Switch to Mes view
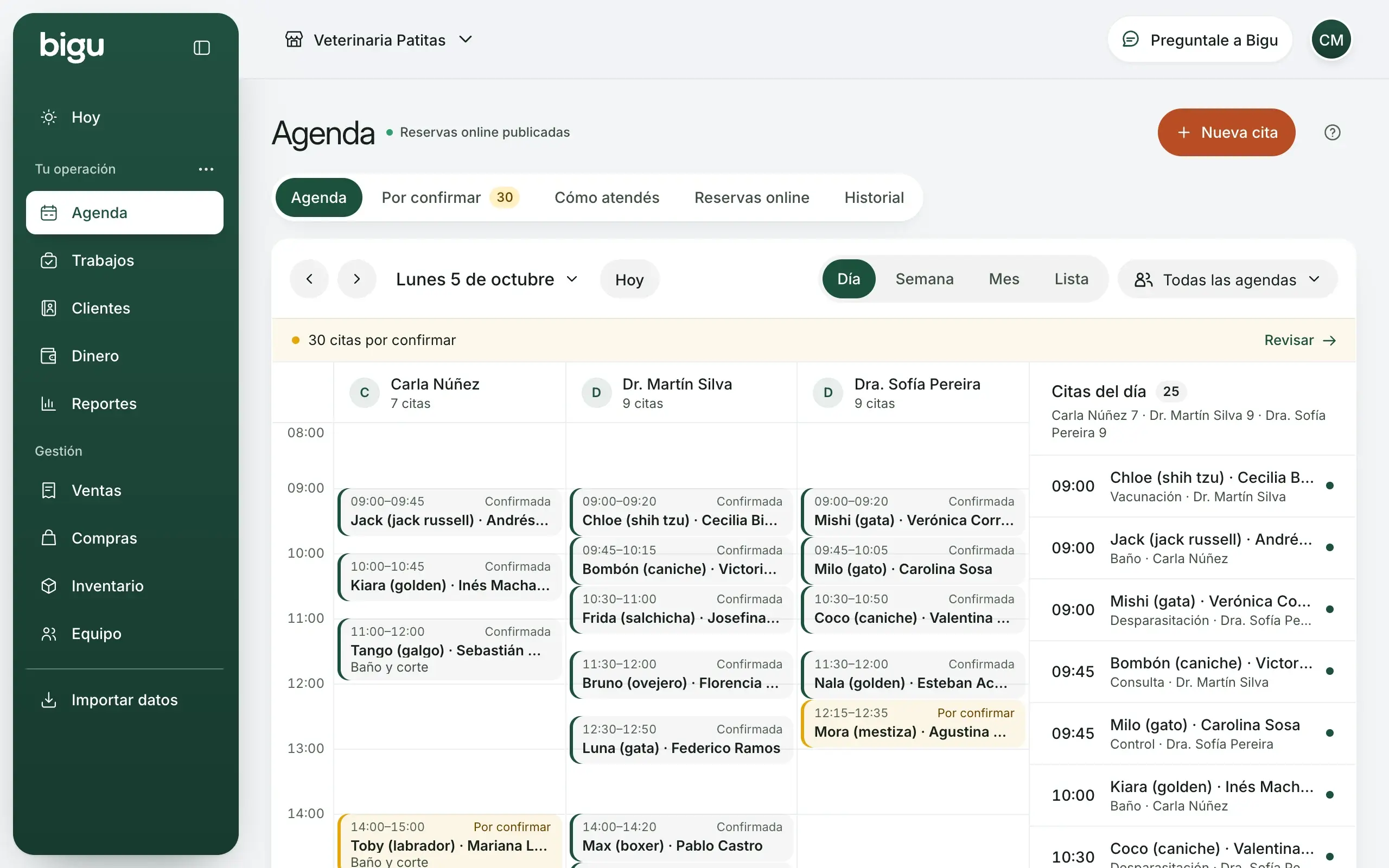This screenshot has width=1389, height=868. click(x=1004, y=279)
